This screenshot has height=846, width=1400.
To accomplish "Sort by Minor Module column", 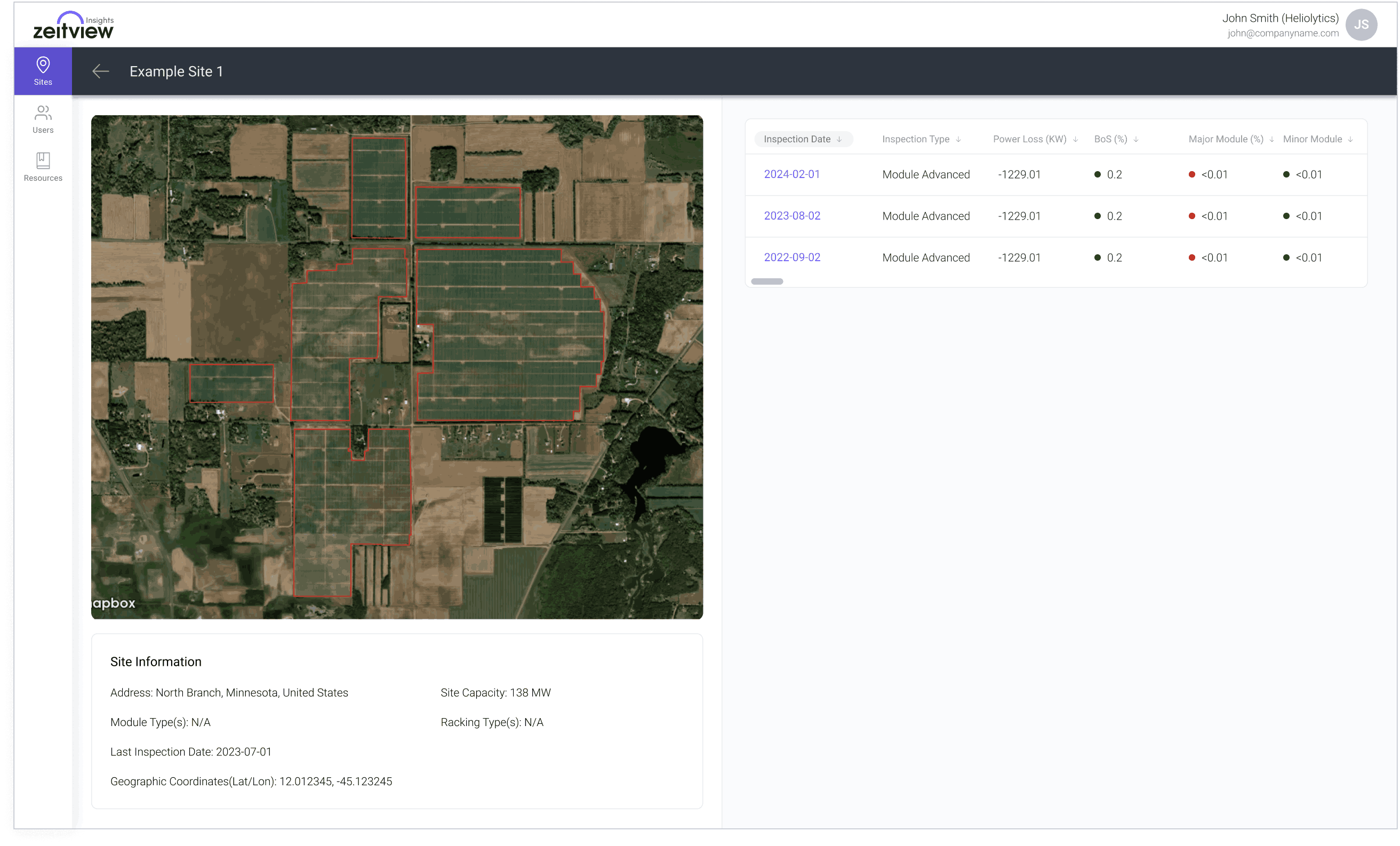I will [x=1318, y=139].
